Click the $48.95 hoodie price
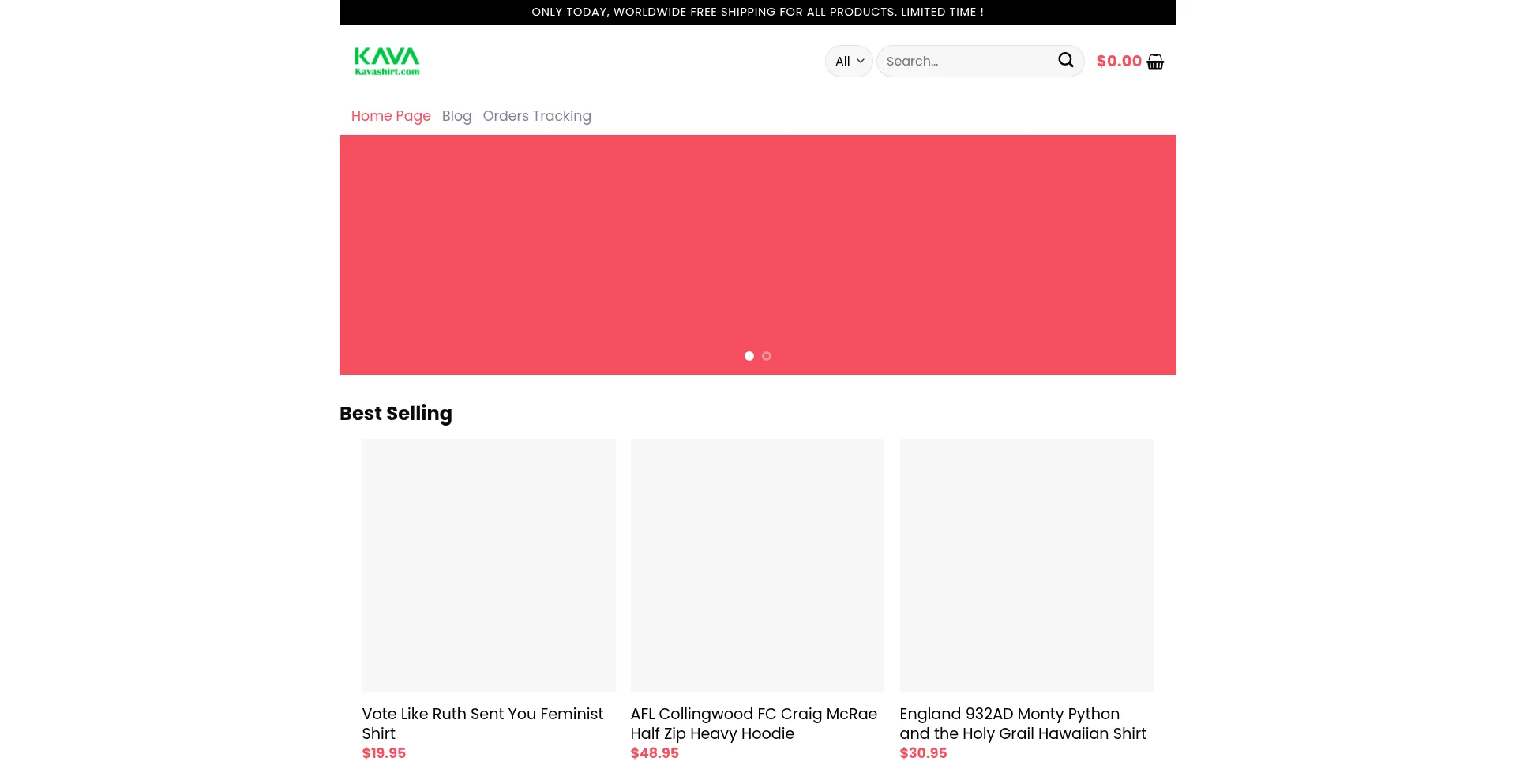The height and width of the screenshot is (784, 1516). 655,753
